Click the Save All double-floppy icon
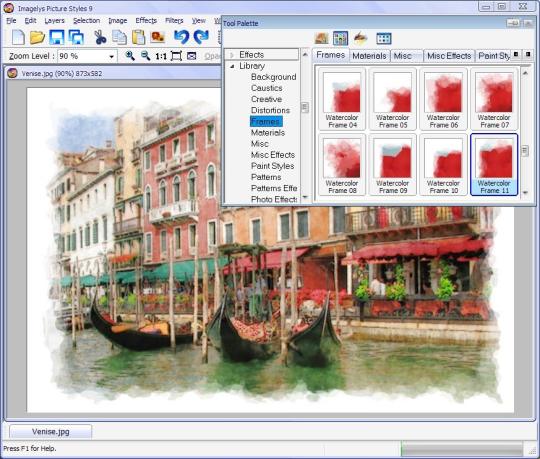Image resolution: width=540 pixels, height=459 pixels. (76, 37)
